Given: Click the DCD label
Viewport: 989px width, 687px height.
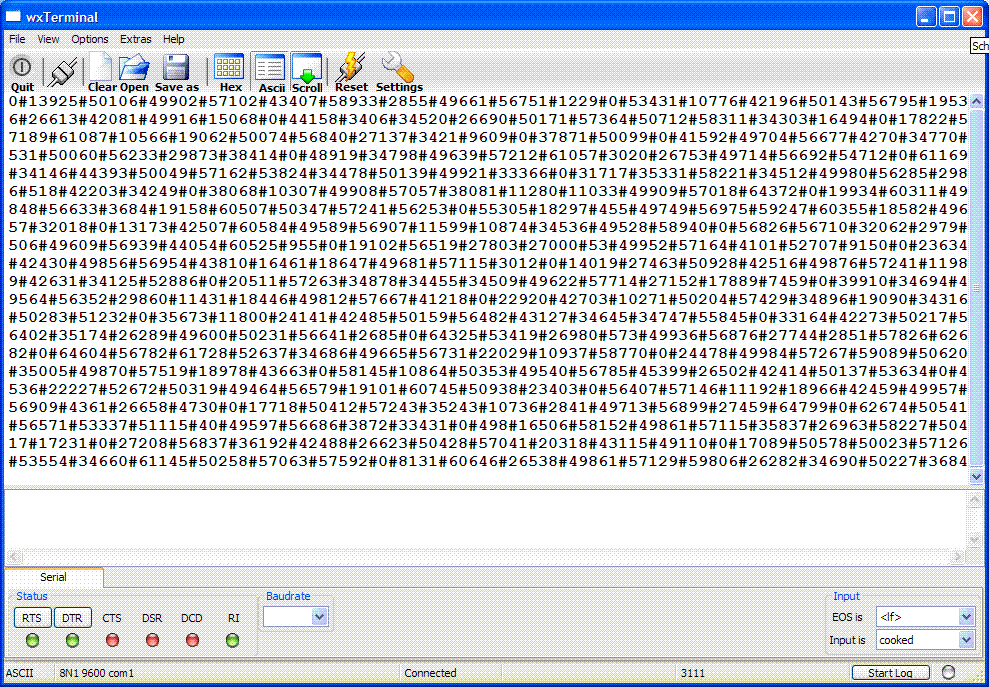Looking at the screenshot, I should point(192,618).
